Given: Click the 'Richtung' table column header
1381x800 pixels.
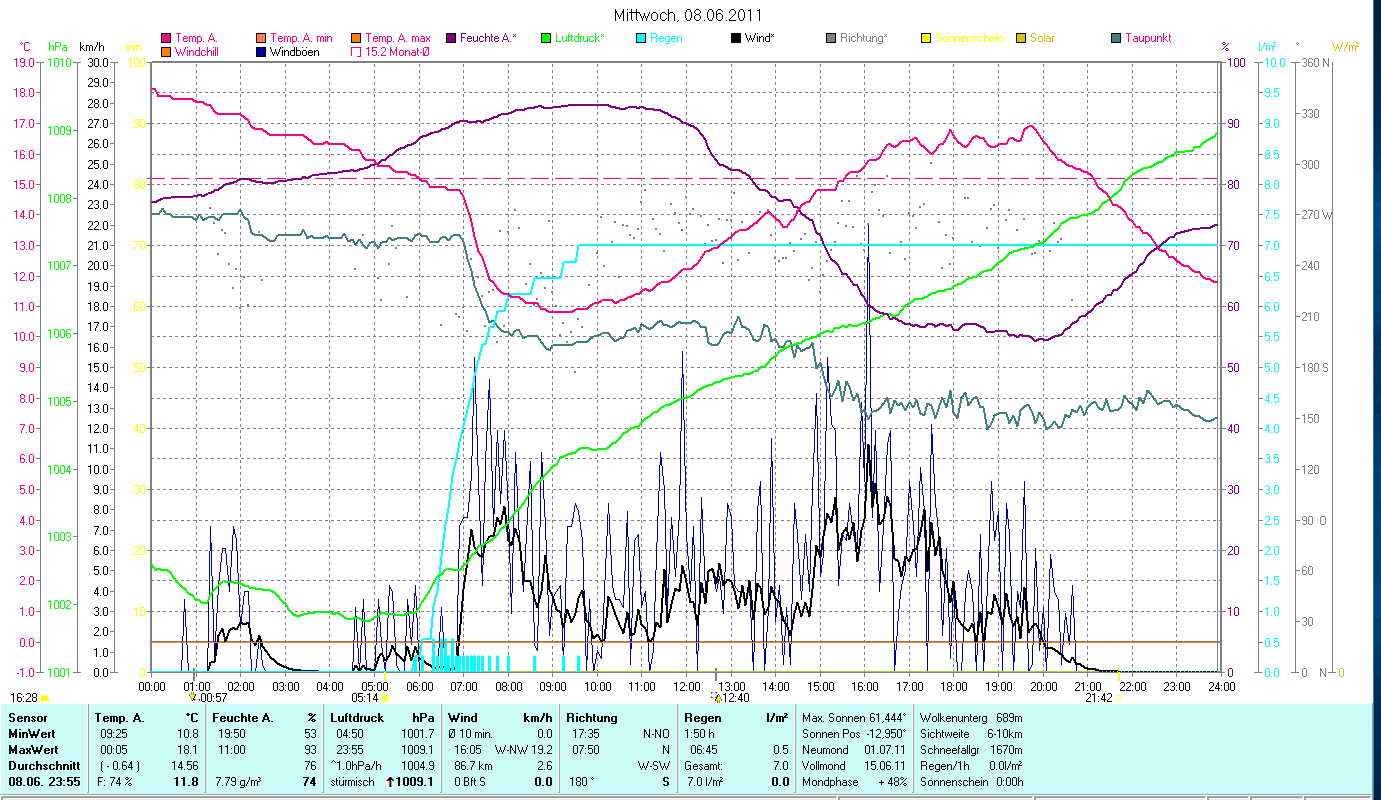Looking at the screenshot, I should pyautogui.click(x=592, y=718).
